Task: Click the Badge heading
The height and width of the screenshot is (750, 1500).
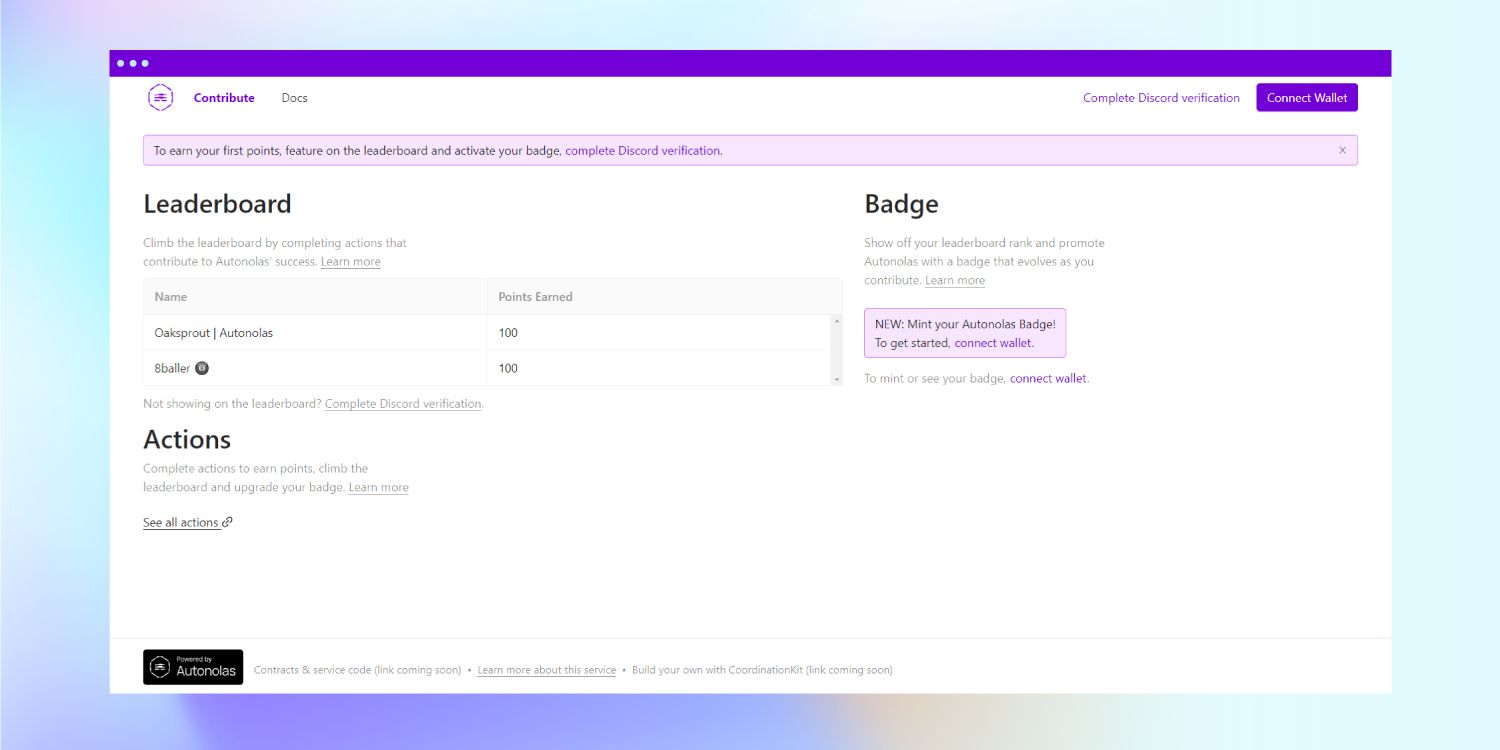Action: [901, 204]
